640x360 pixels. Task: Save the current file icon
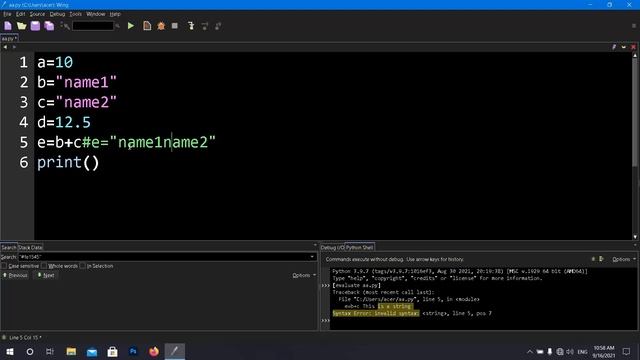pos(35,26)
